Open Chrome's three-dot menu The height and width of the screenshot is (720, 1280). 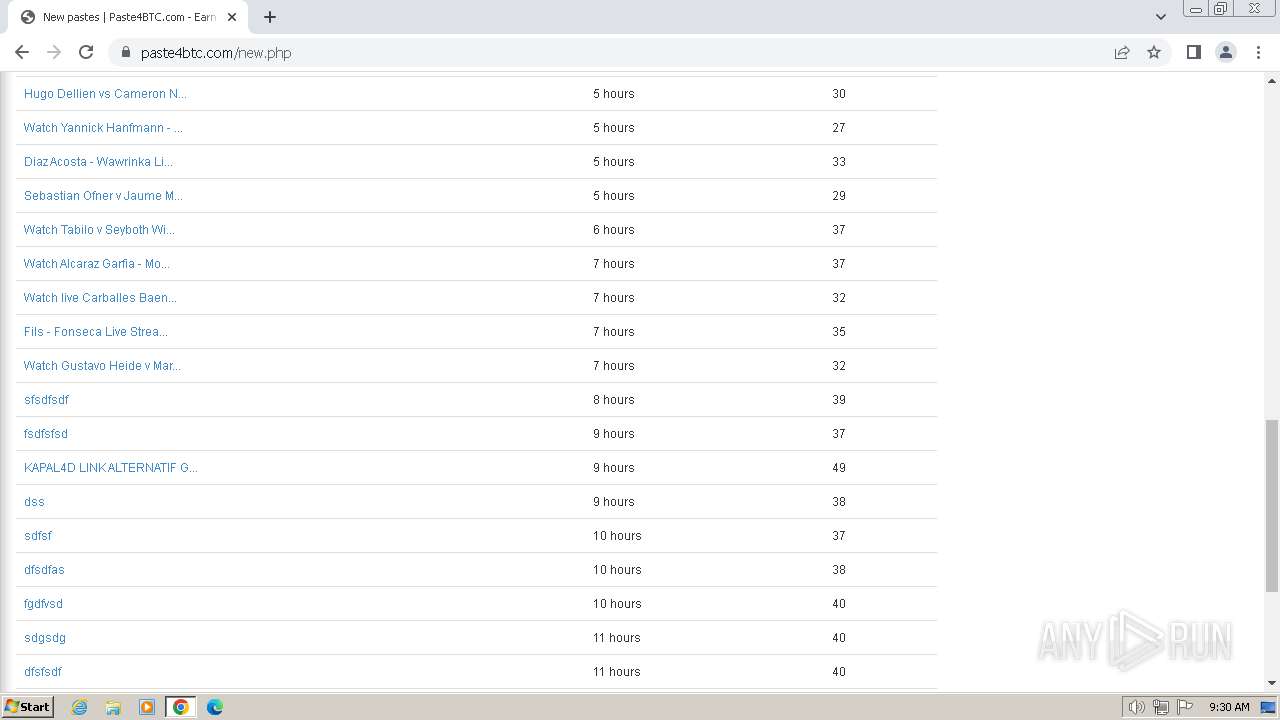tap(1258, 52)
